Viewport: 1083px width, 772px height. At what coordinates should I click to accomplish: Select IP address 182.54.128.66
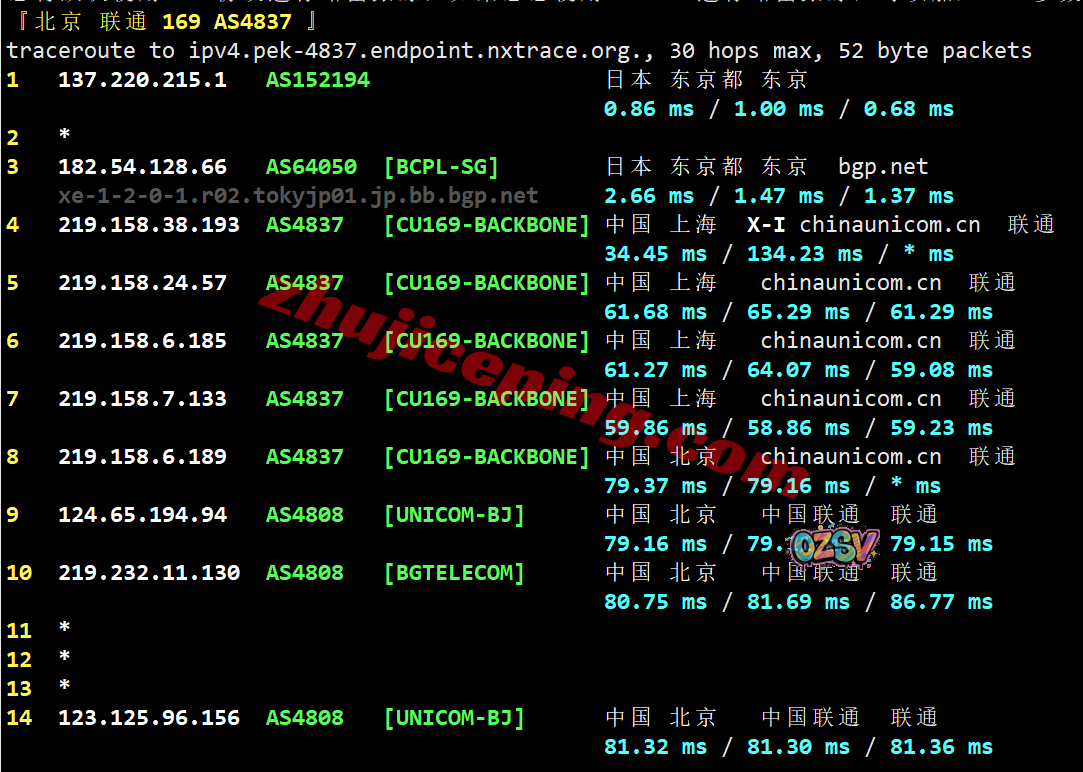[x=142, y=167]
